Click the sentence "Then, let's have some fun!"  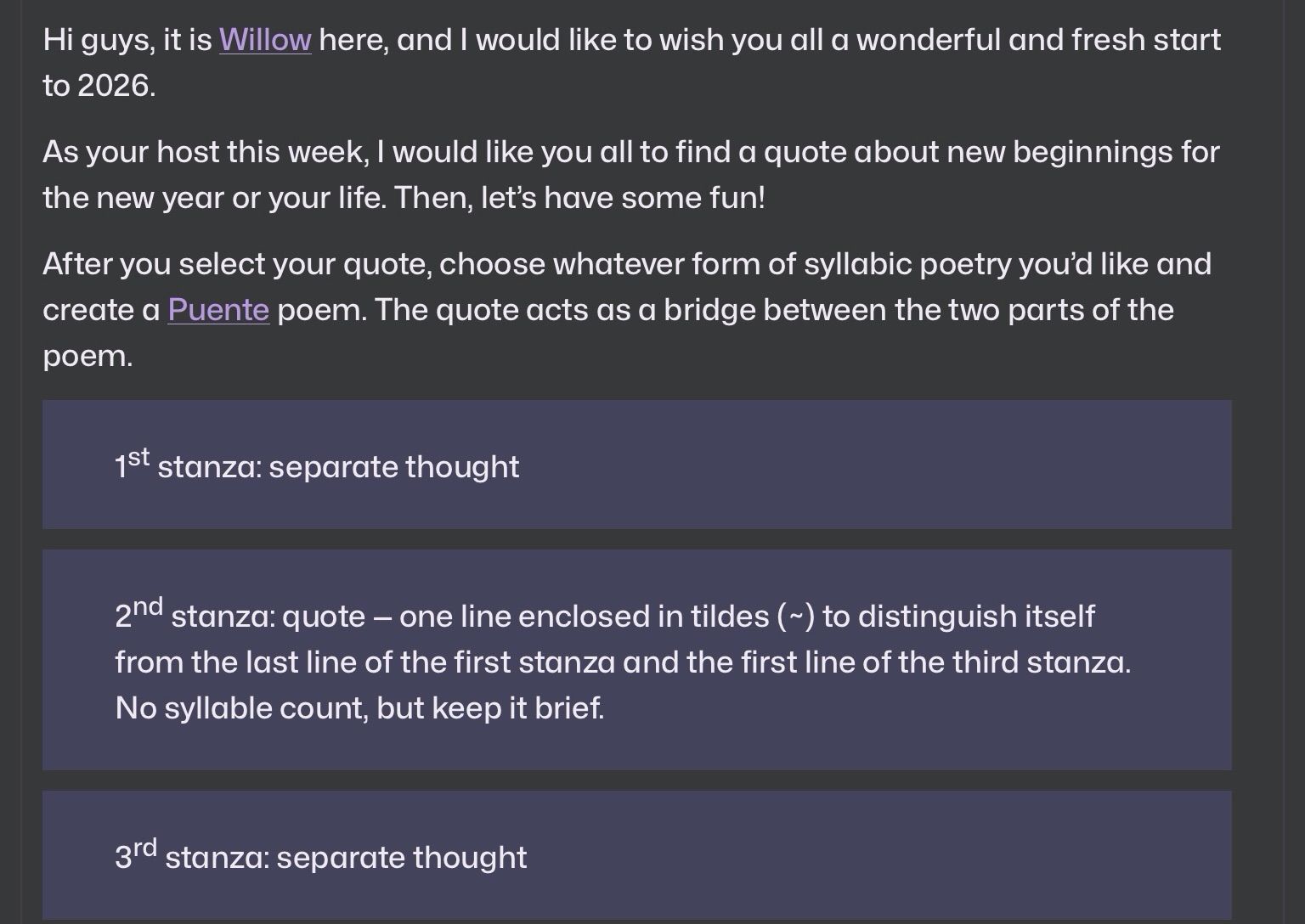[579, 198]
